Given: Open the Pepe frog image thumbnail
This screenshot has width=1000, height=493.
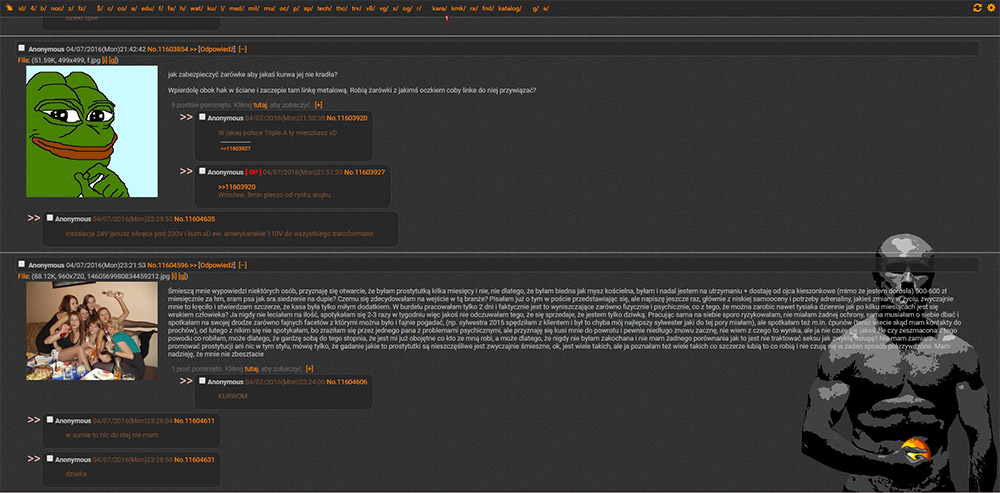Looking at the screenshot, I should coord(92,132).
